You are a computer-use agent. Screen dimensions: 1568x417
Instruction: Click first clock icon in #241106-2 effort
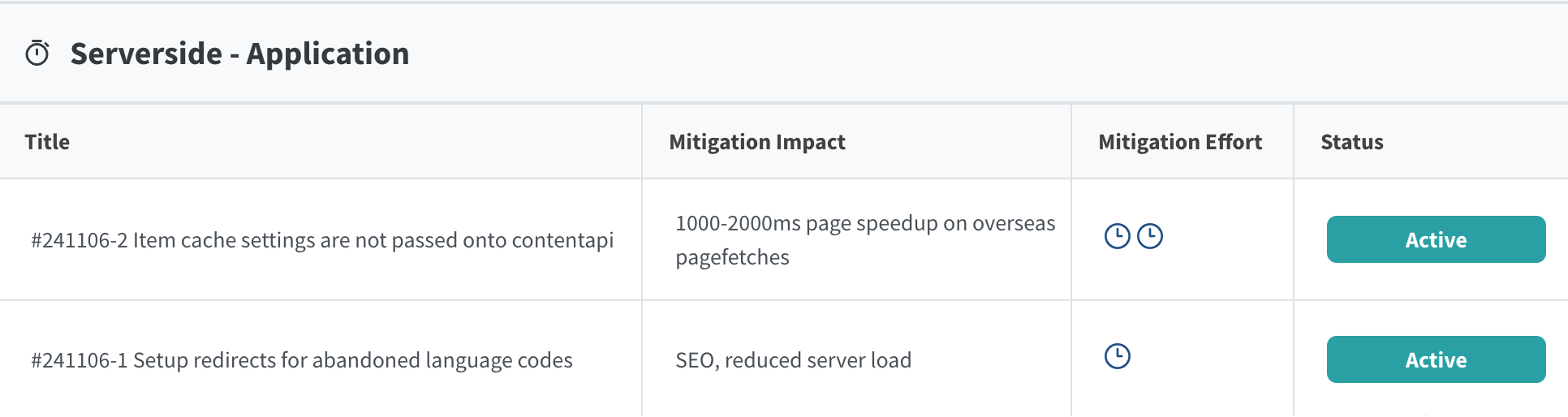(x=1118, y=236)
